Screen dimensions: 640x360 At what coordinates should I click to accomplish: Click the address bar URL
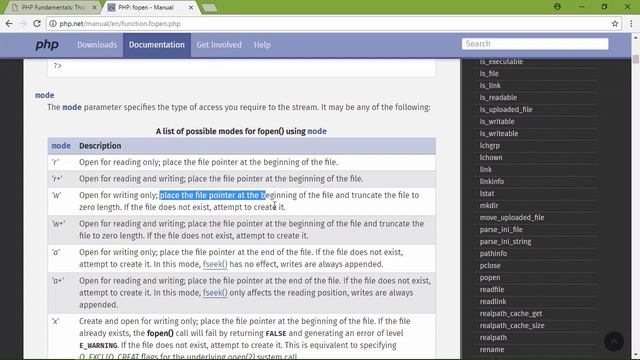[120, 24]
